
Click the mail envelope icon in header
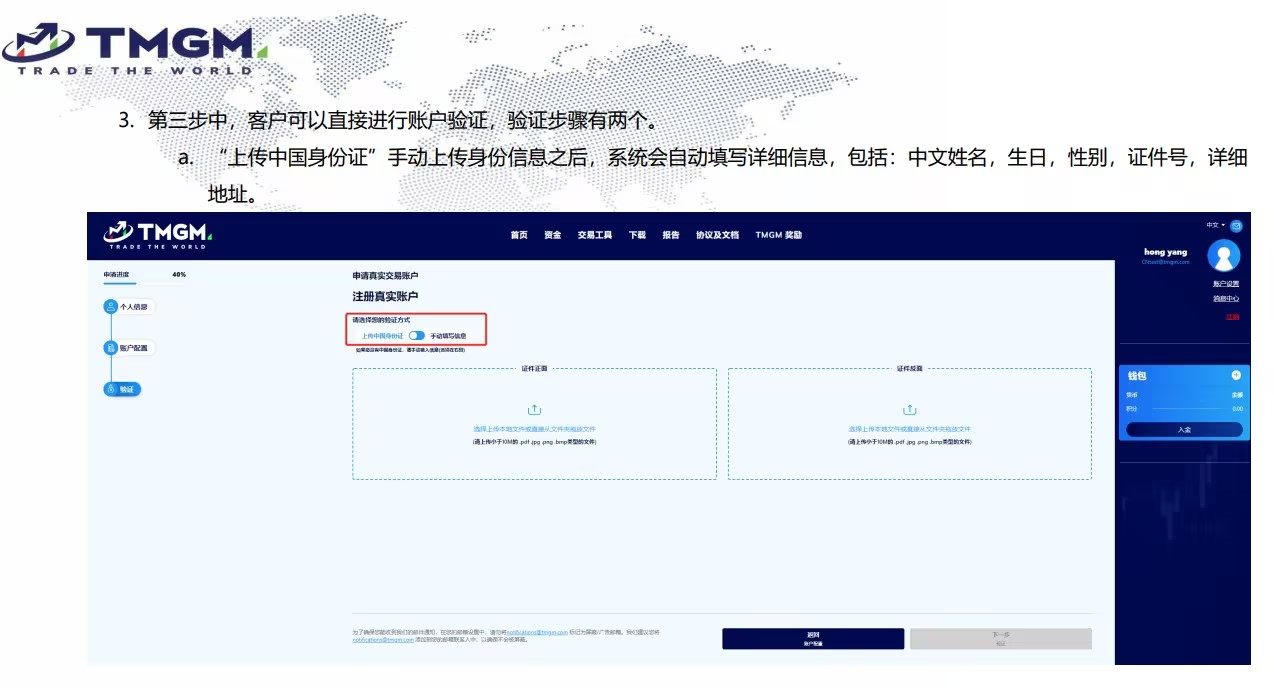[x=1236, y=226]
